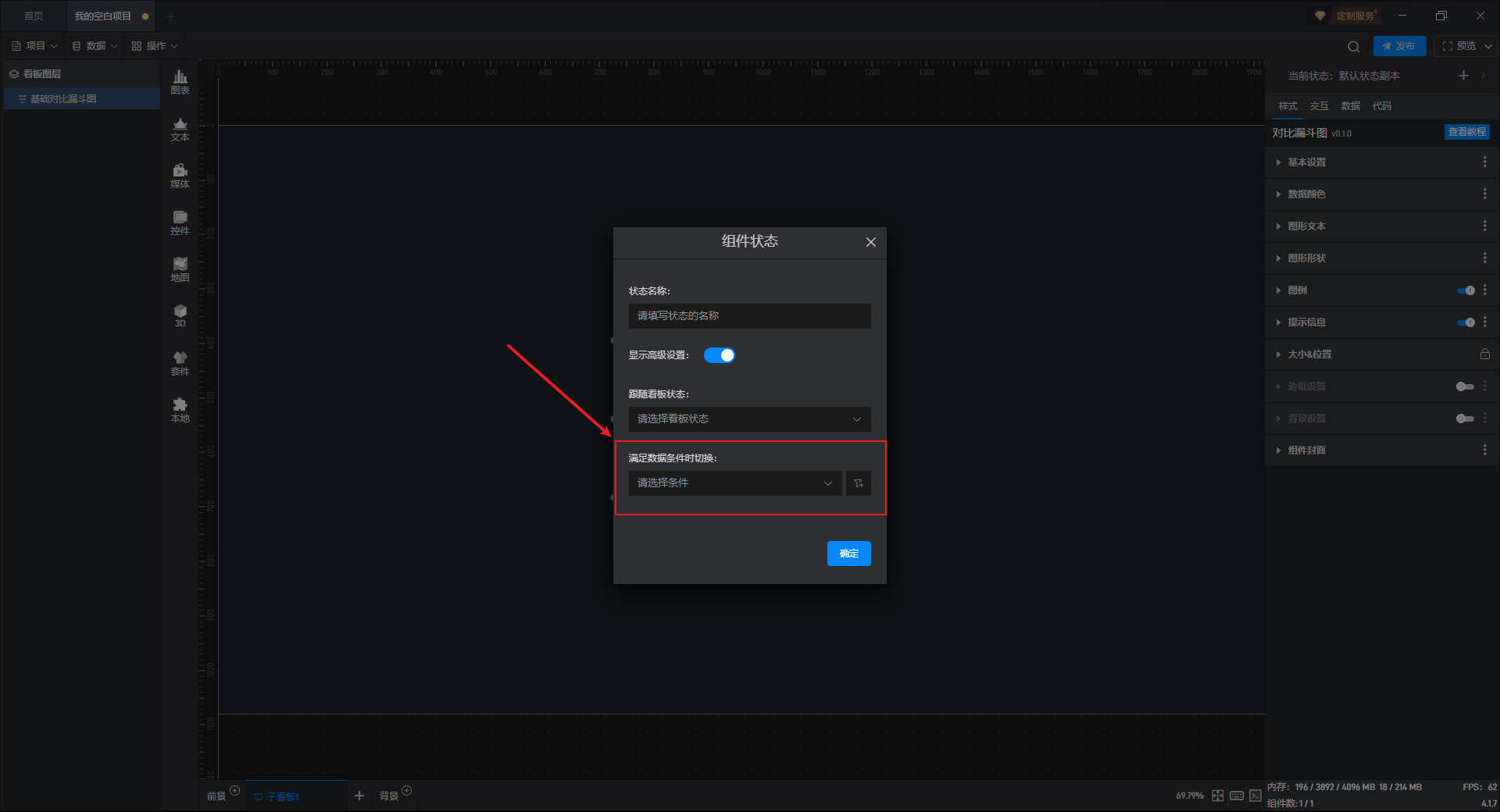Click the plus icon next to 前景

(234, 791)
